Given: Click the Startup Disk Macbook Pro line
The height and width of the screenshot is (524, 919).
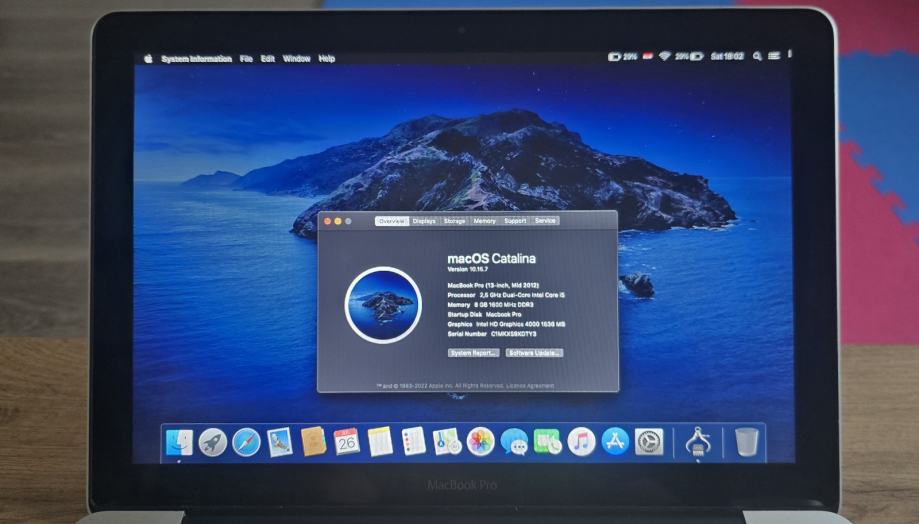Looking at the screenshot, I should (x=484, y=315).
